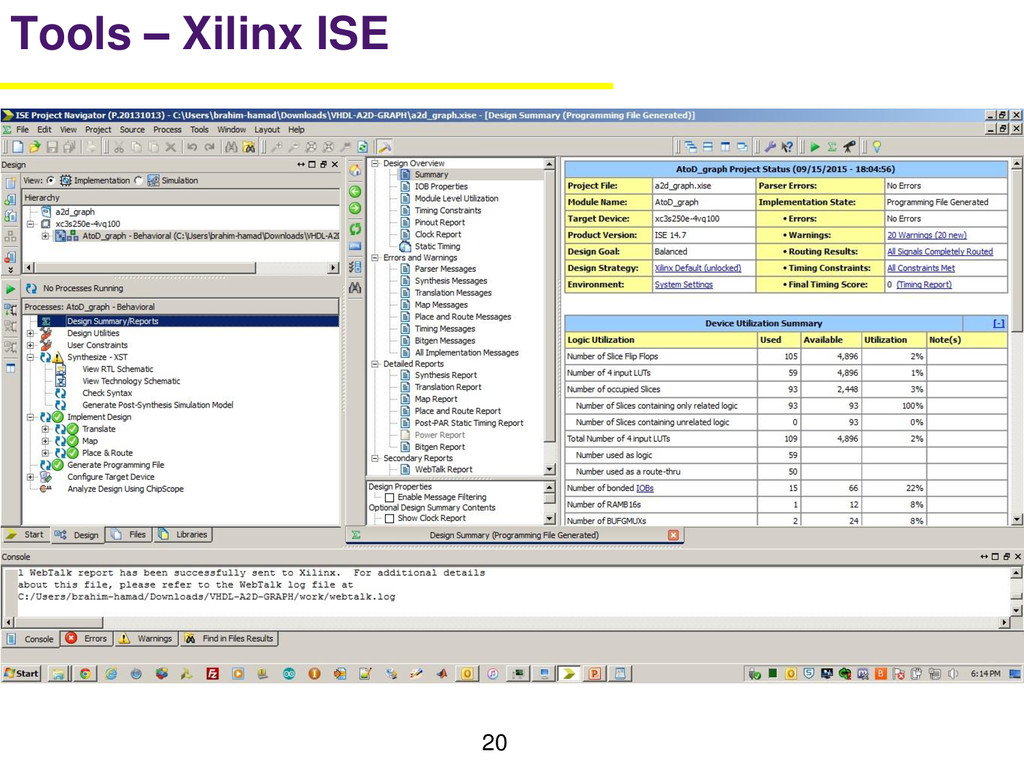
Task: Click the Hierarchy panel horizontal scrollbar
Action: coord(146,268)
